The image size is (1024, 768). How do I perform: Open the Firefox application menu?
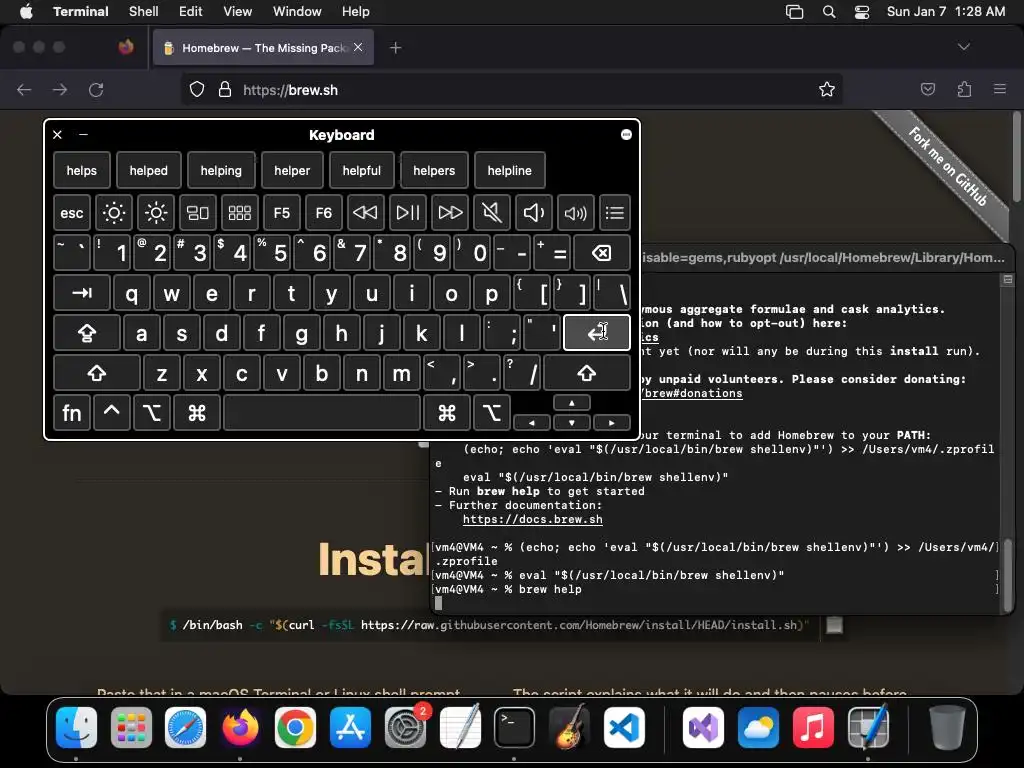999,89
